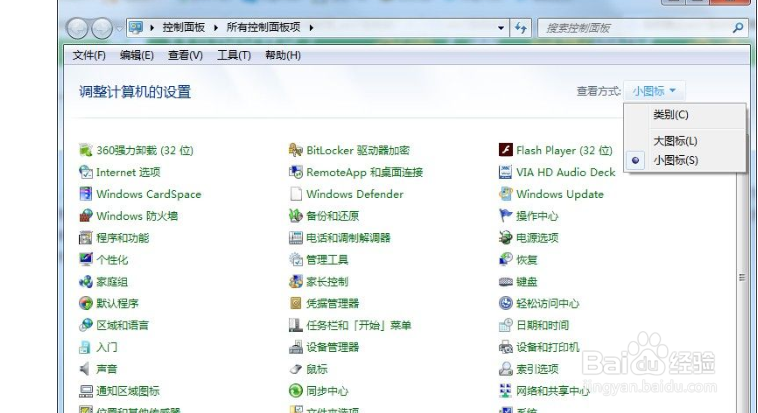This screenshot has width=758, height=413.
Task: Open the 查看(V) menu
Action: pyautogui.click(x=185, y=56)
